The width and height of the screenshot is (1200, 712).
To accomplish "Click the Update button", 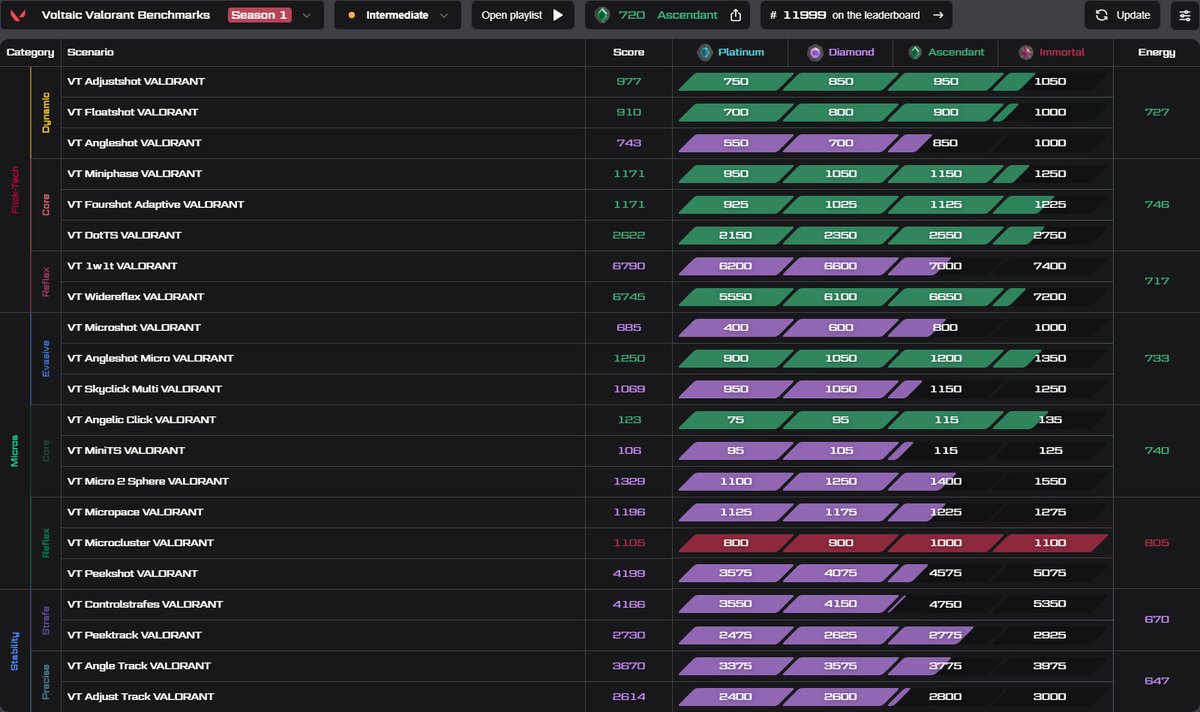I will pos(1122,15).
